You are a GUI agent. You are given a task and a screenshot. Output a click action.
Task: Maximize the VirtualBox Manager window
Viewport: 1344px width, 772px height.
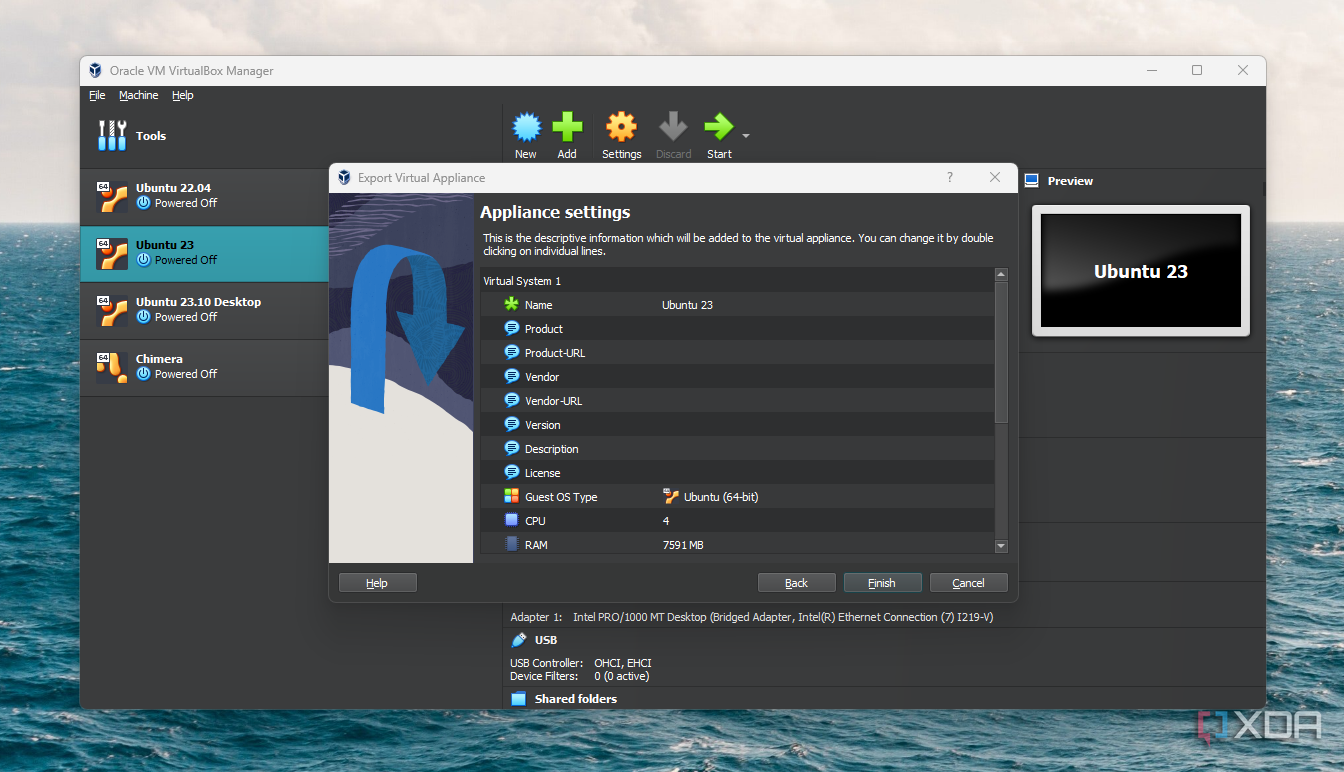tap(1197, 70)
